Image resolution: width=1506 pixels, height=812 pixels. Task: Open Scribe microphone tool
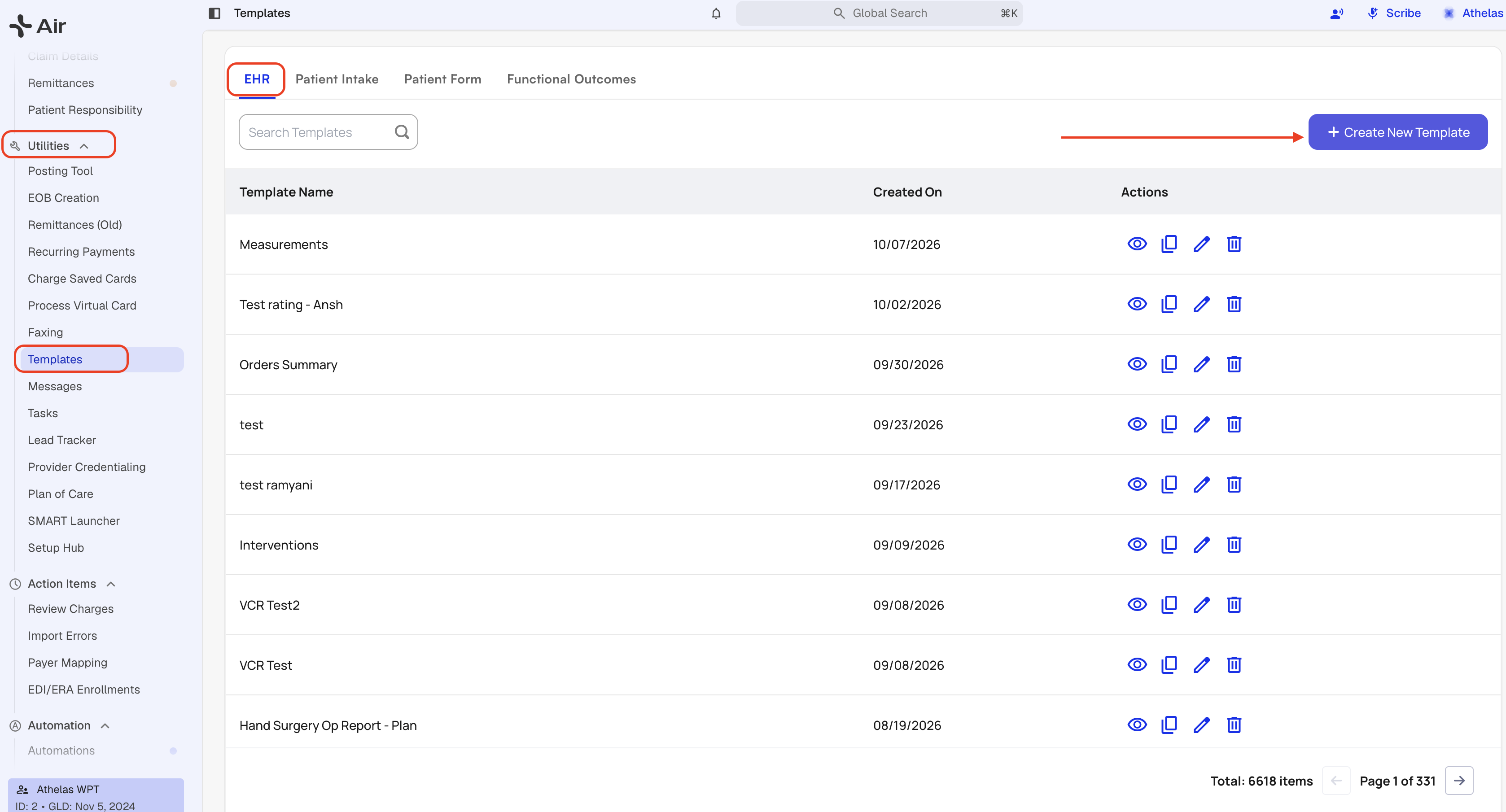[x=1394, y=13]
